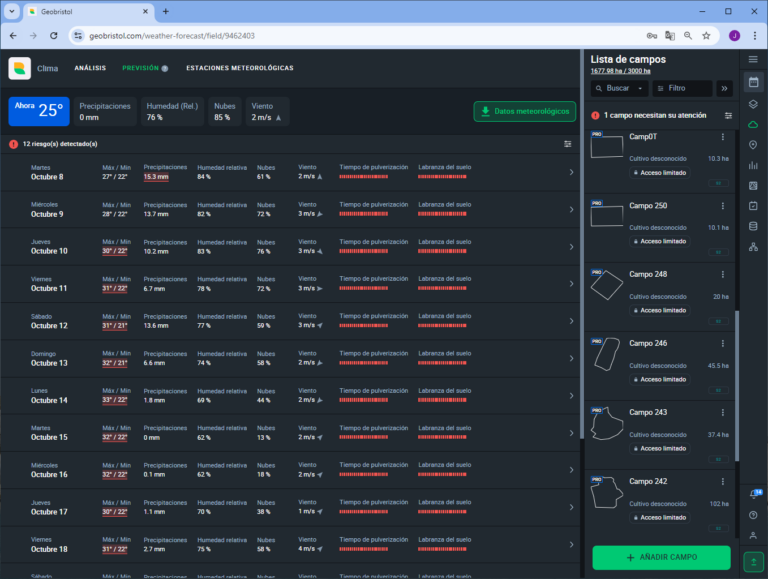
Task: Switch to the Análisis tab
Action: (x=90, y=68)
